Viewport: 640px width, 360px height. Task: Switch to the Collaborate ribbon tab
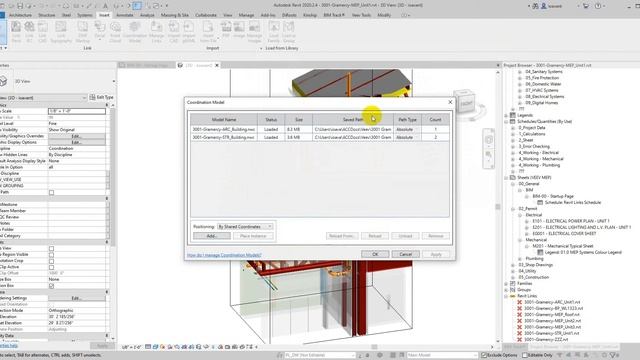pos(206,15)
